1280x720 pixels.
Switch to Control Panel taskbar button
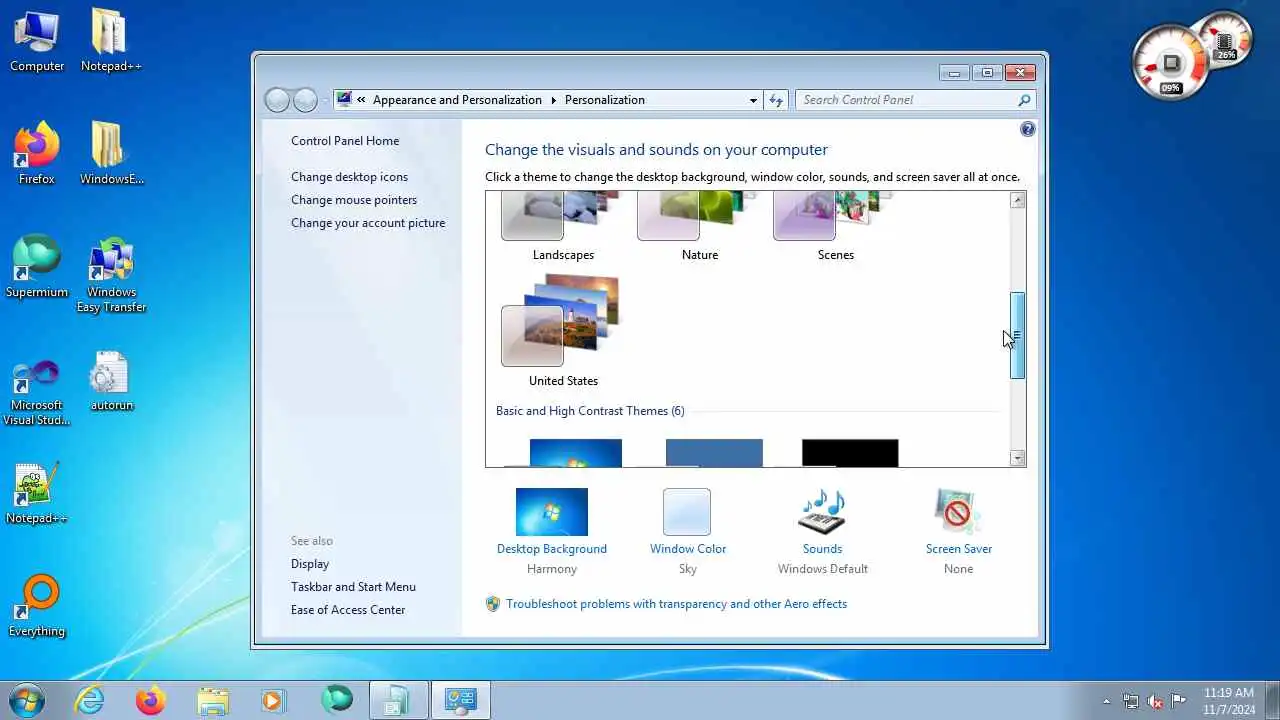click(x=460, y=700)
